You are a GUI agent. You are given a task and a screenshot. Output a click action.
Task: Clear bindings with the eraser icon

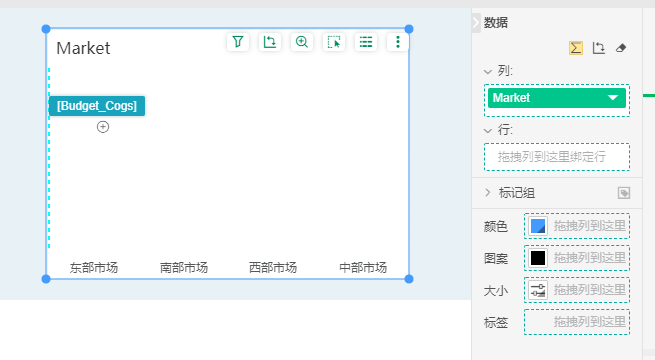coord(621,48)
